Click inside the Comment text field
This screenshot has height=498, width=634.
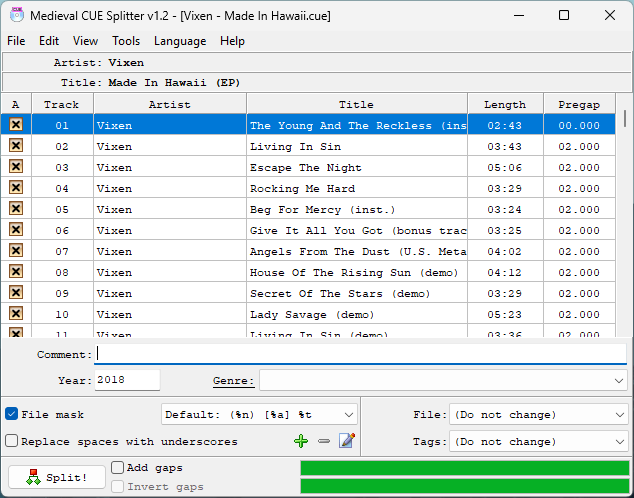click(x=360, y=354)
